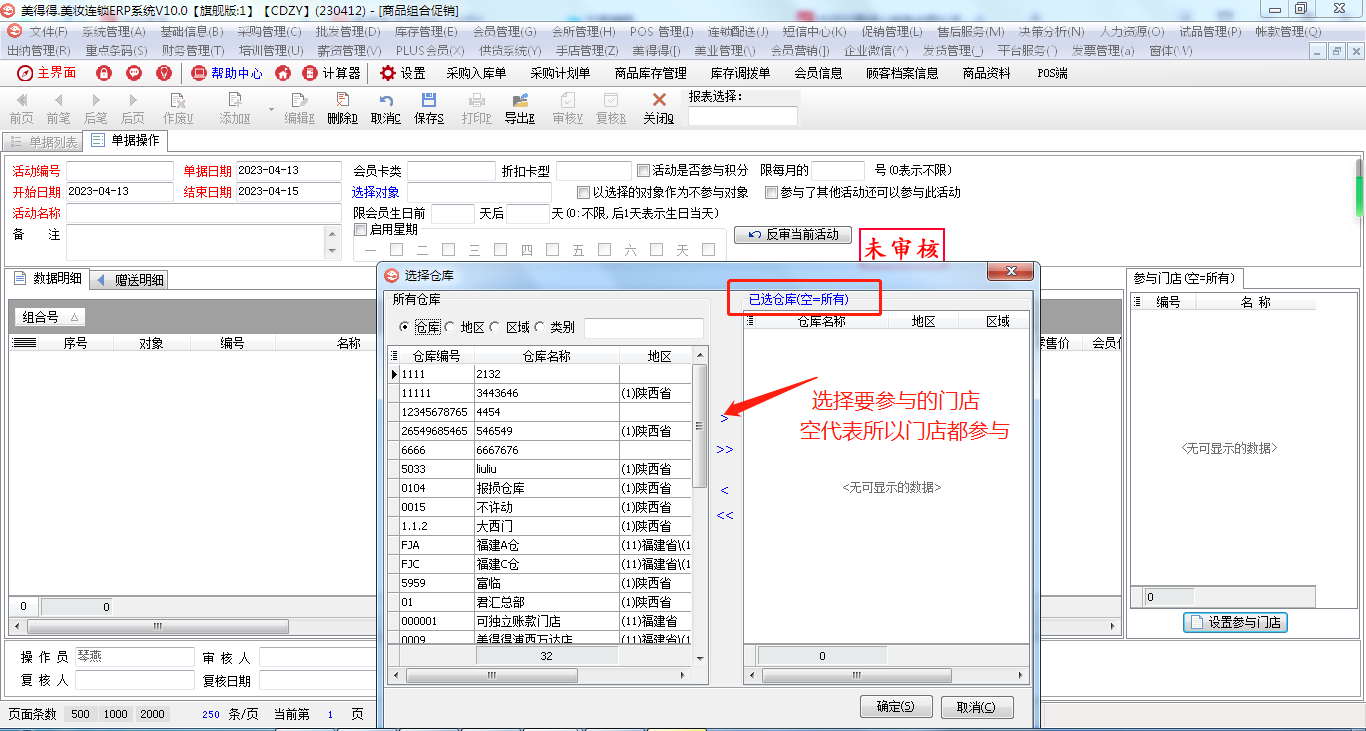Image resolution: width=1366 pixels, height=731 pixels.
Task: Click the lightbulb tips icon
Action: [x=164, y=73]
